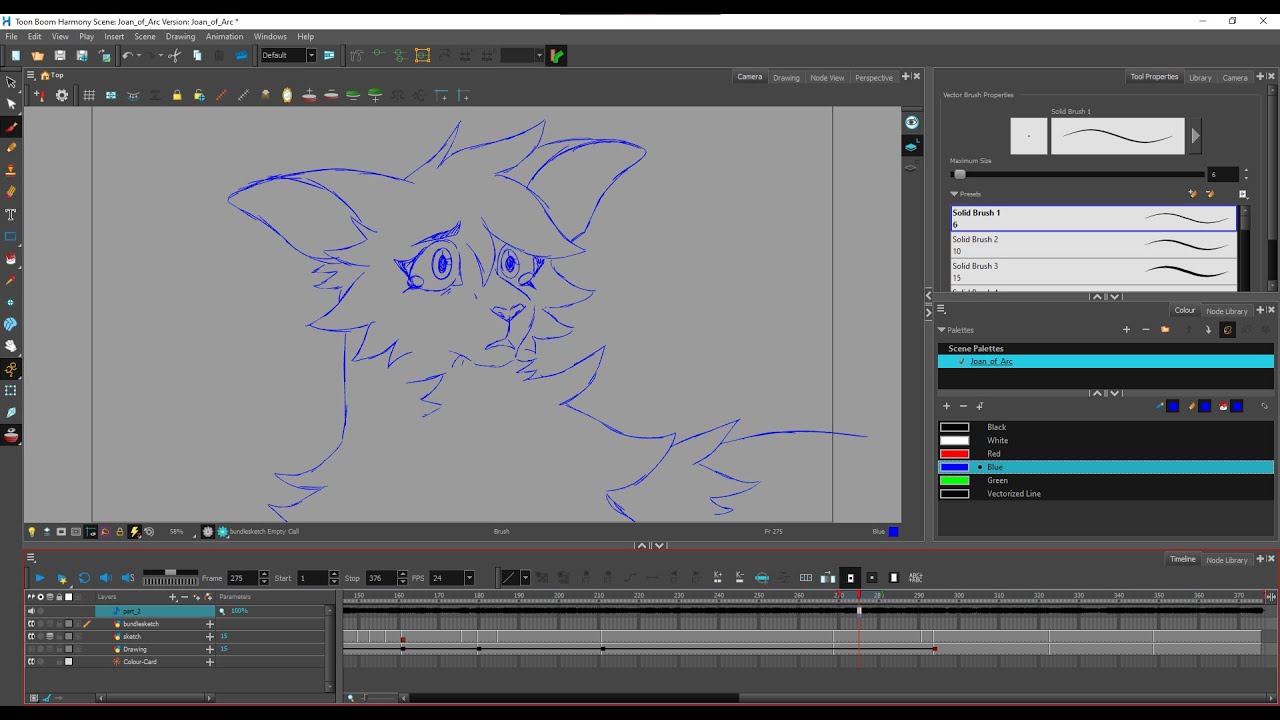Click the Camera view render eye icon
The height and width of the screenshot is (720, 1280).
(911, 122)
